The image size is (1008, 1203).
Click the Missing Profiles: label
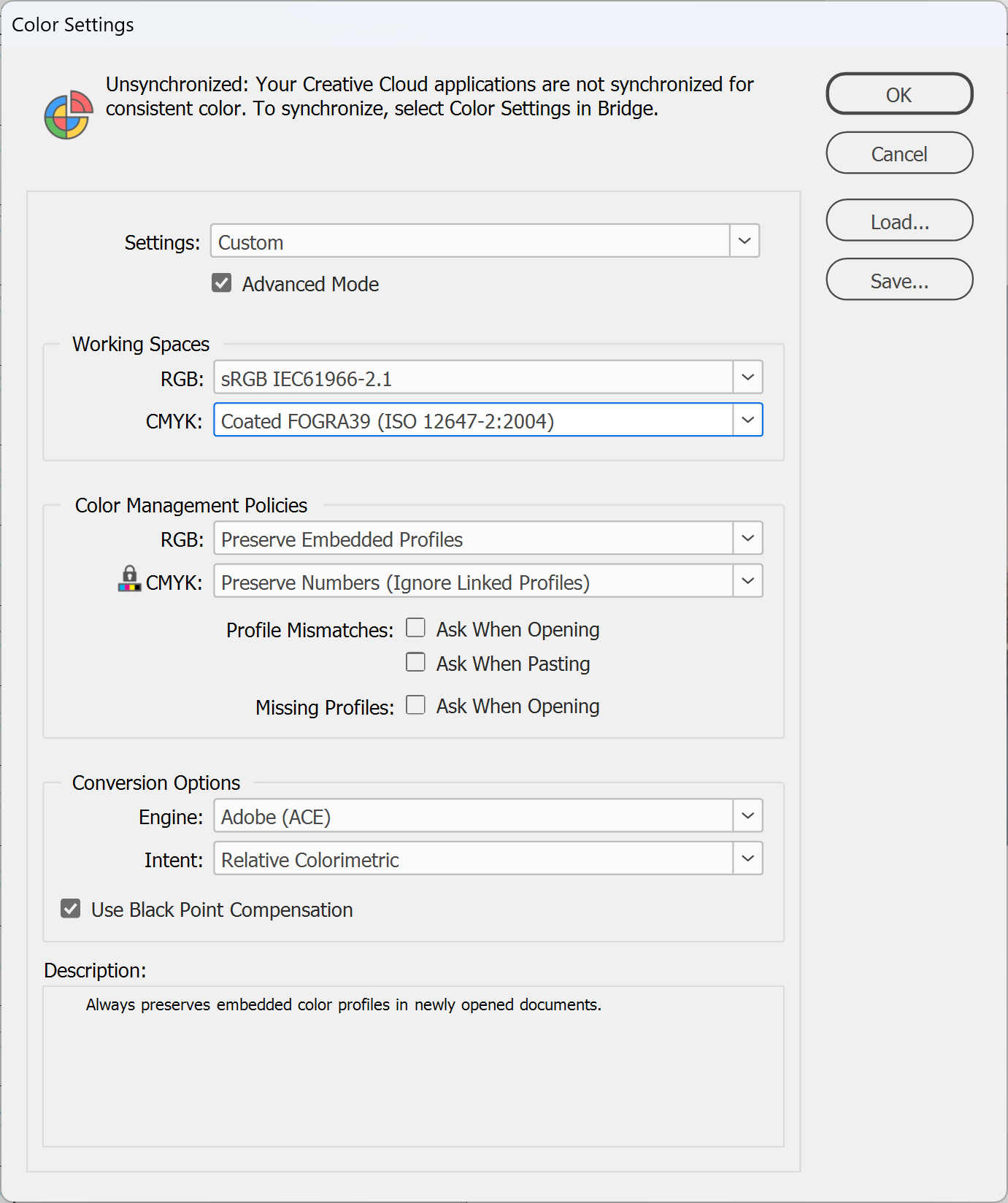point(325,707)
